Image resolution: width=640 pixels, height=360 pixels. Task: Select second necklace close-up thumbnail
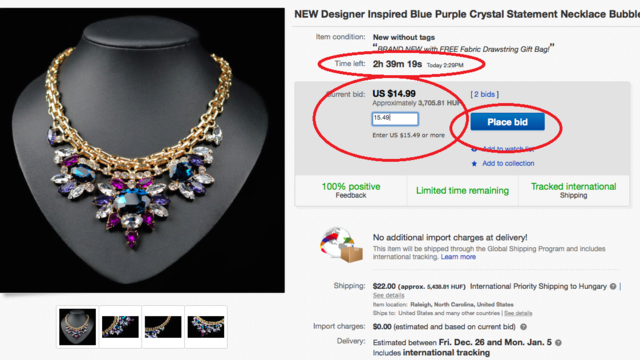120,327
